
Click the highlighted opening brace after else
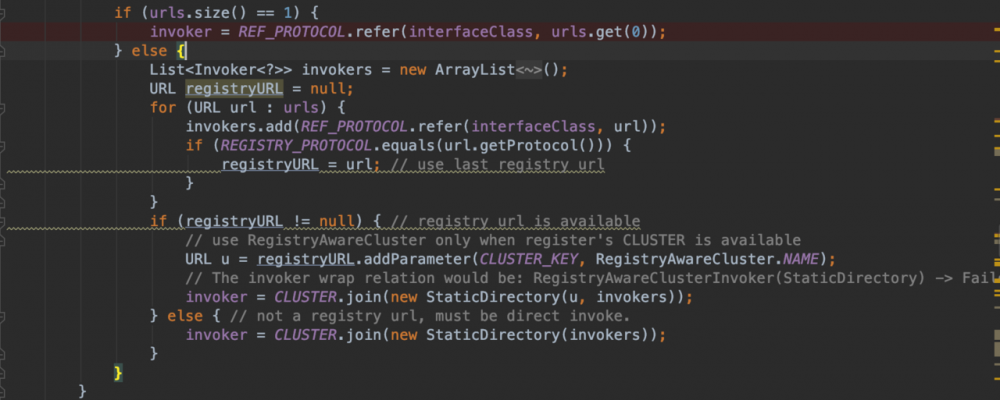pyautogui.click(x=181, y=50)
